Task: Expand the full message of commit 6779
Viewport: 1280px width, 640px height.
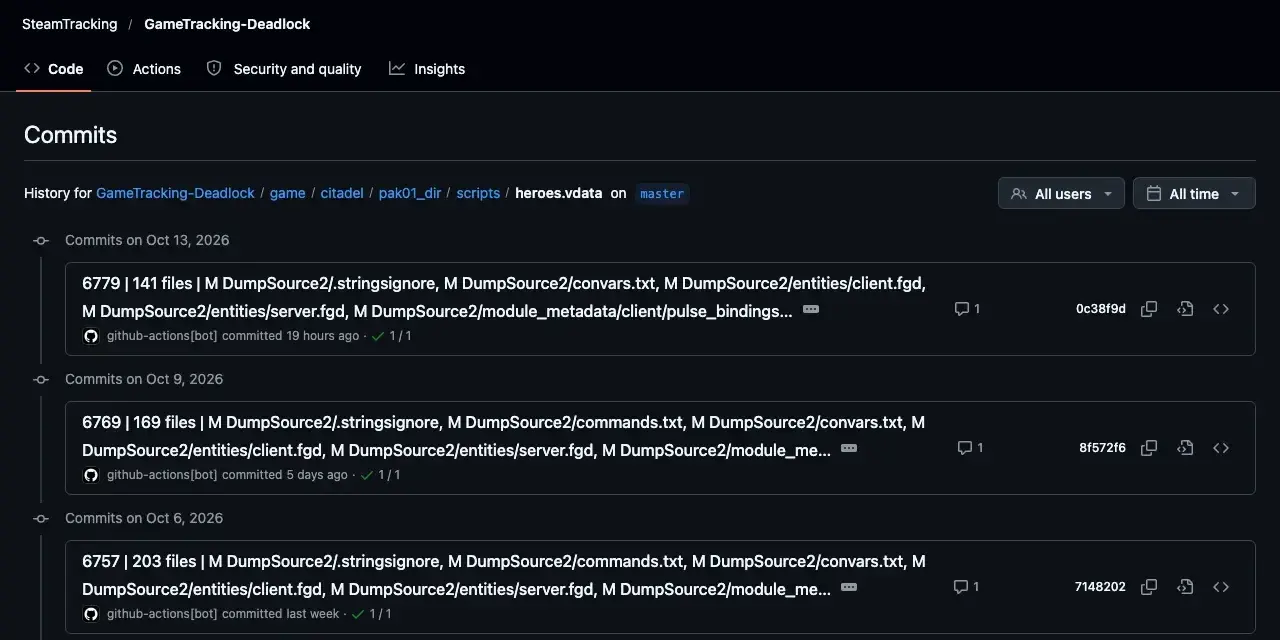Action: [x=811, y=310]
